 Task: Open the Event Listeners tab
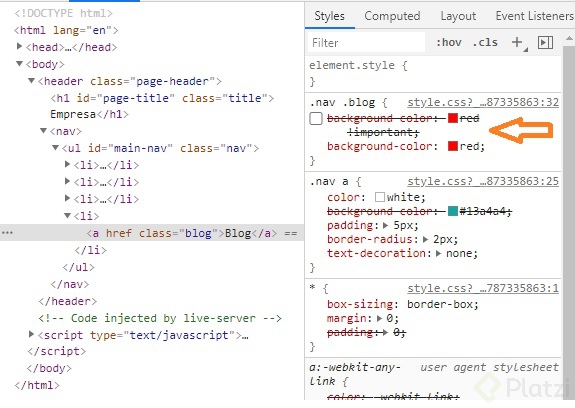[534, 16]
